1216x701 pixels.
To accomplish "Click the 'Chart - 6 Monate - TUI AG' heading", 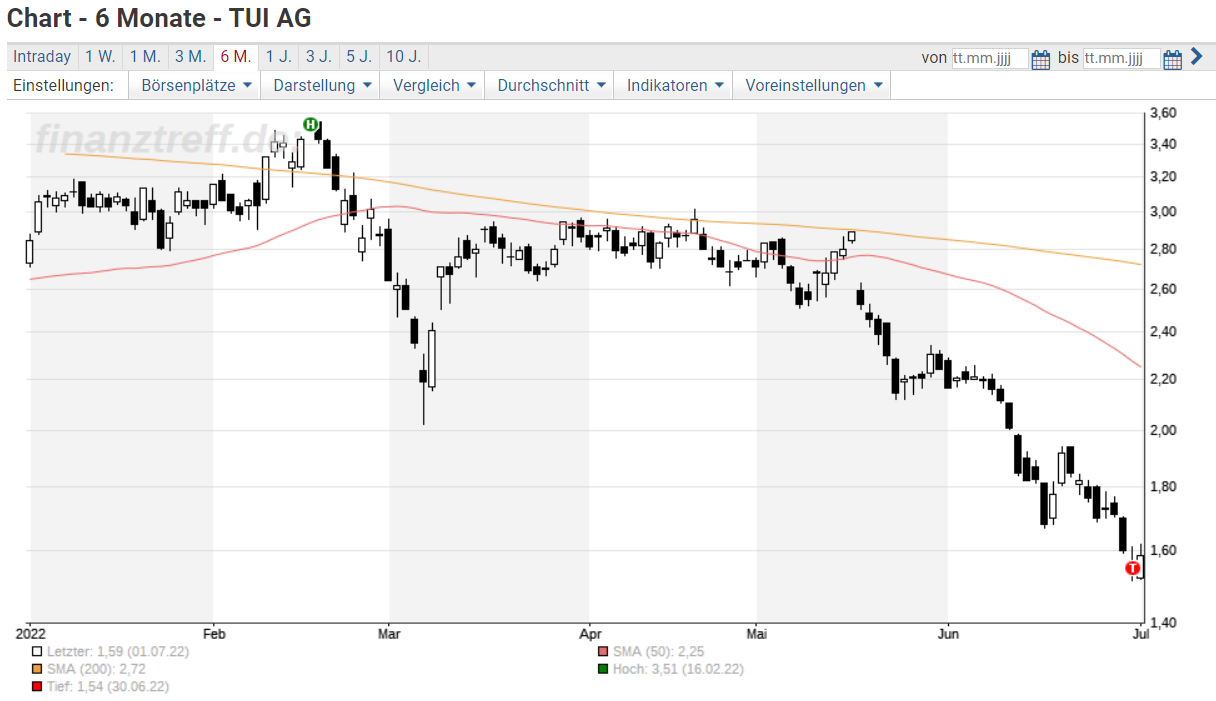I will point(159,17).
